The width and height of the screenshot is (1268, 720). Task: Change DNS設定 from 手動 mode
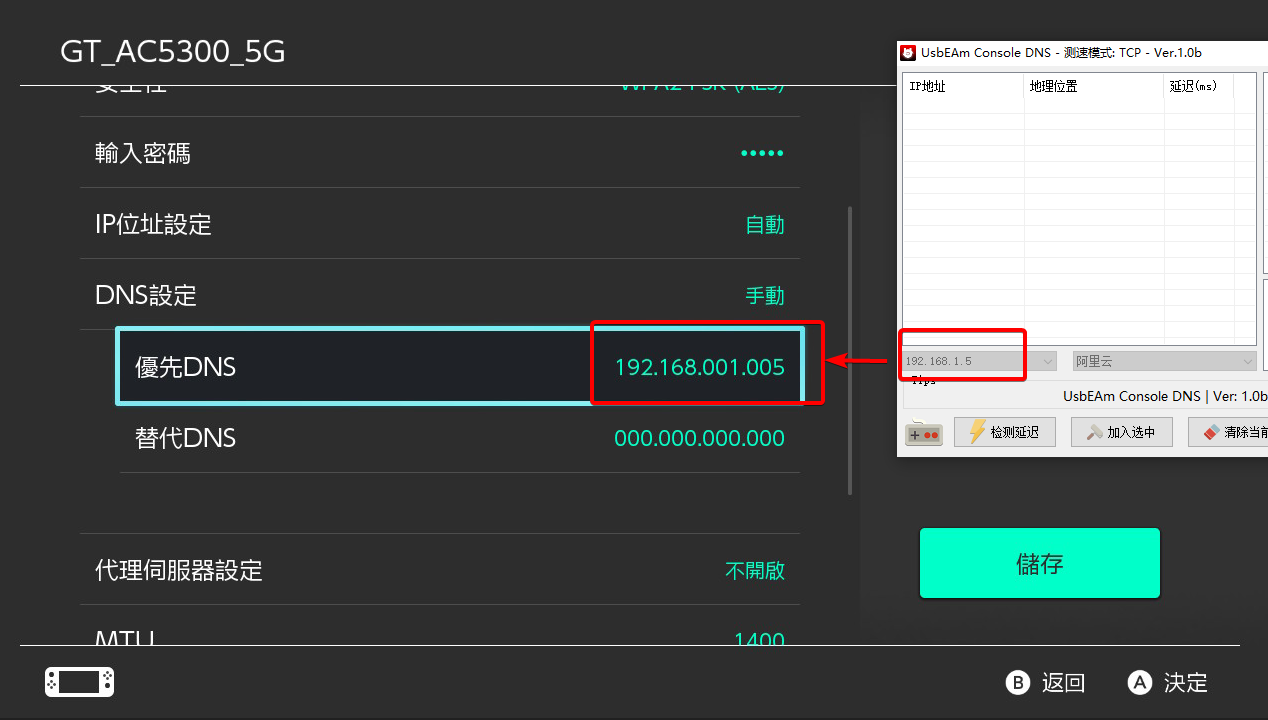pyautogui.click(x=440, y=295)
